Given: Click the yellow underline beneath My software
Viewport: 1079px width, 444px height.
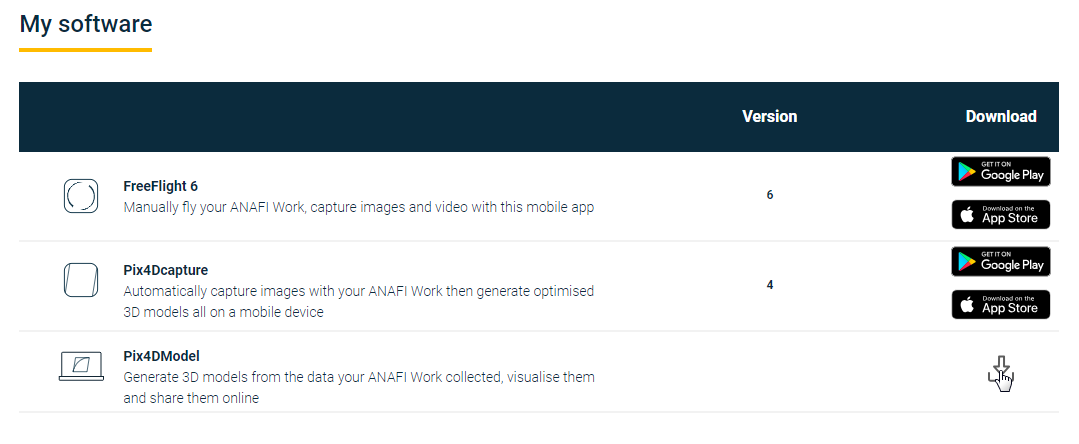Looking at the screenshot, I should [85, 50].
